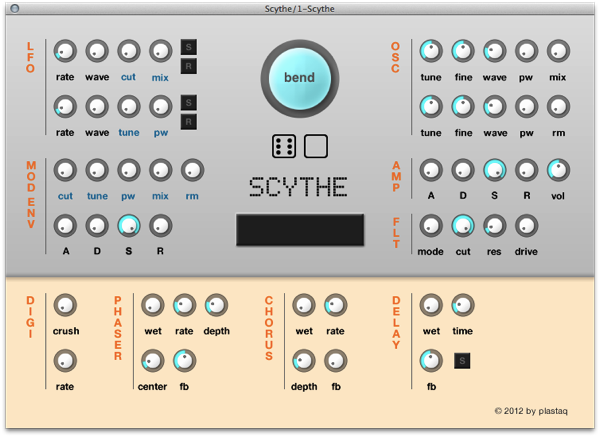
Task: Click the dice randomize icon
Action: click(x=284, y=146)
